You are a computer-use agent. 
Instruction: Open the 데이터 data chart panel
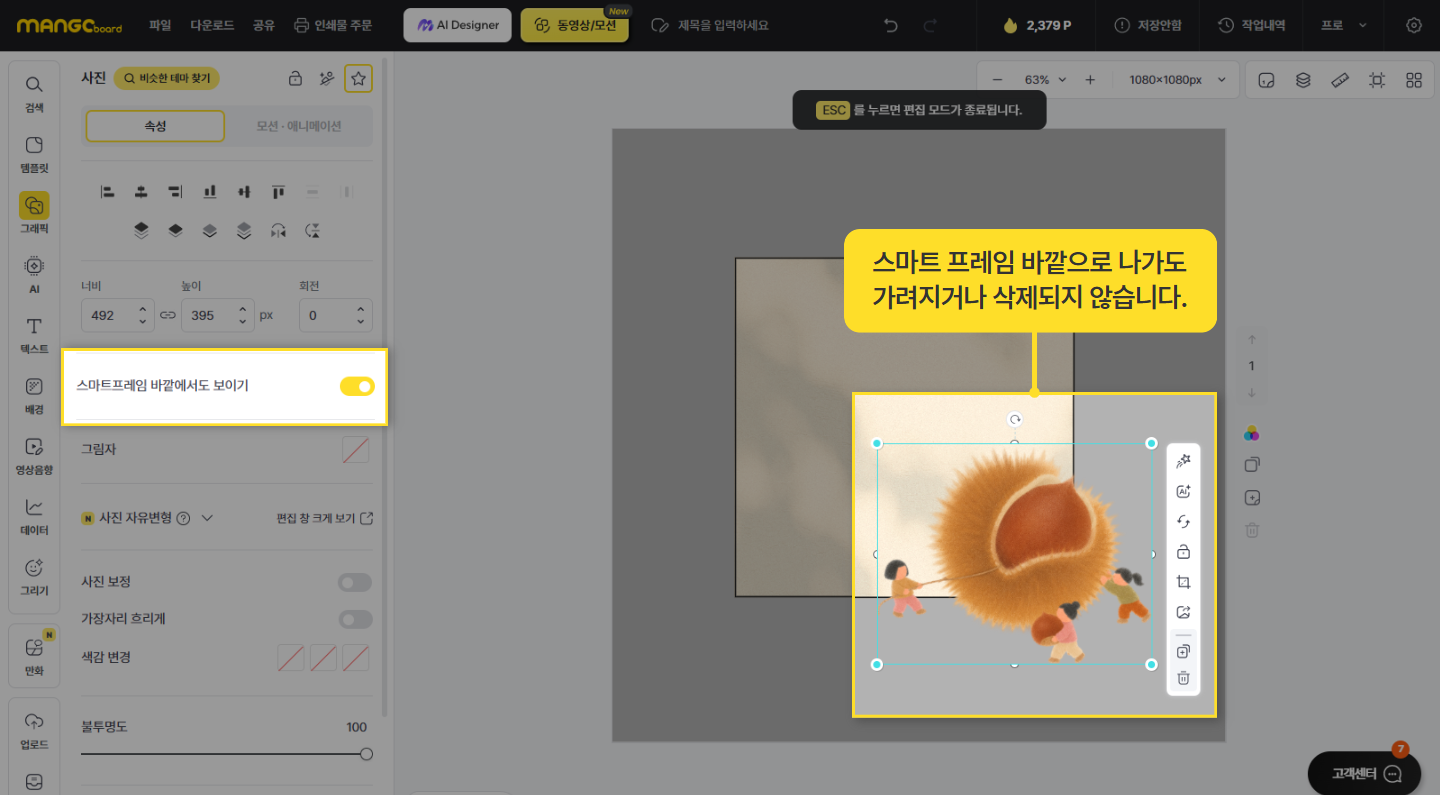(x=34, y=516)
